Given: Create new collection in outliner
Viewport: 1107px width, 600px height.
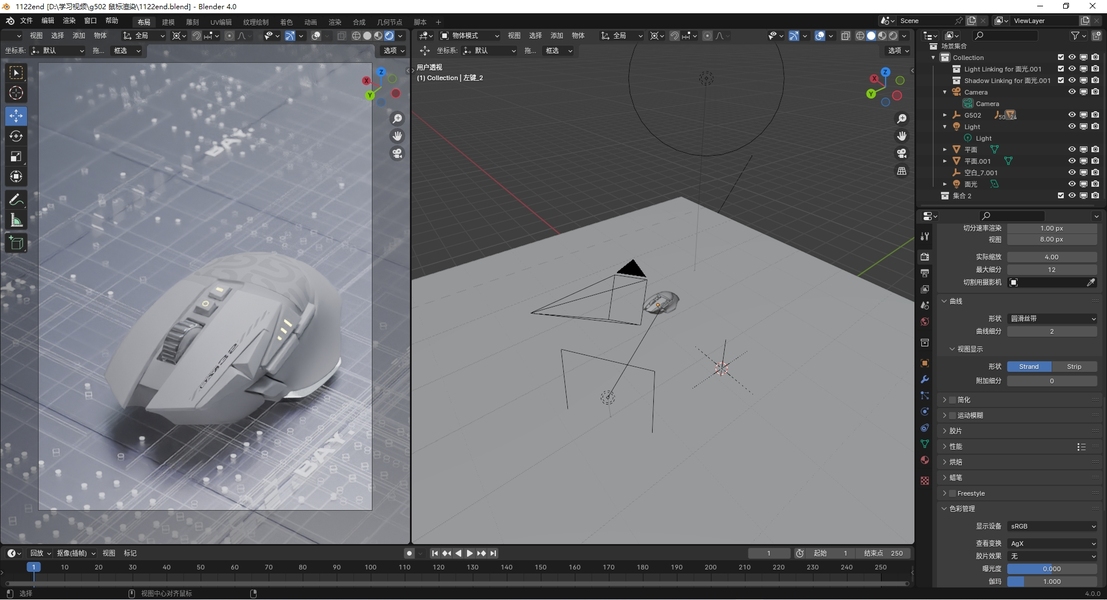Looking at the screenshot, I should pos(1096,35).
